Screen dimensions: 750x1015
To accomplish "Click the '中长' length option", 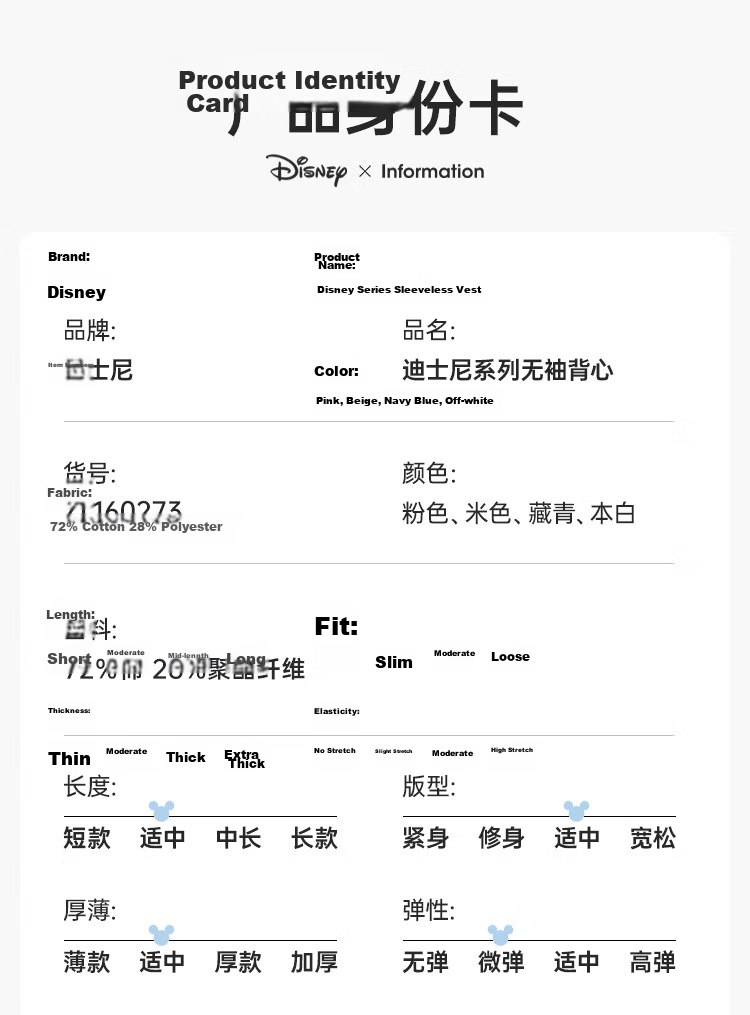I will 238,838.
